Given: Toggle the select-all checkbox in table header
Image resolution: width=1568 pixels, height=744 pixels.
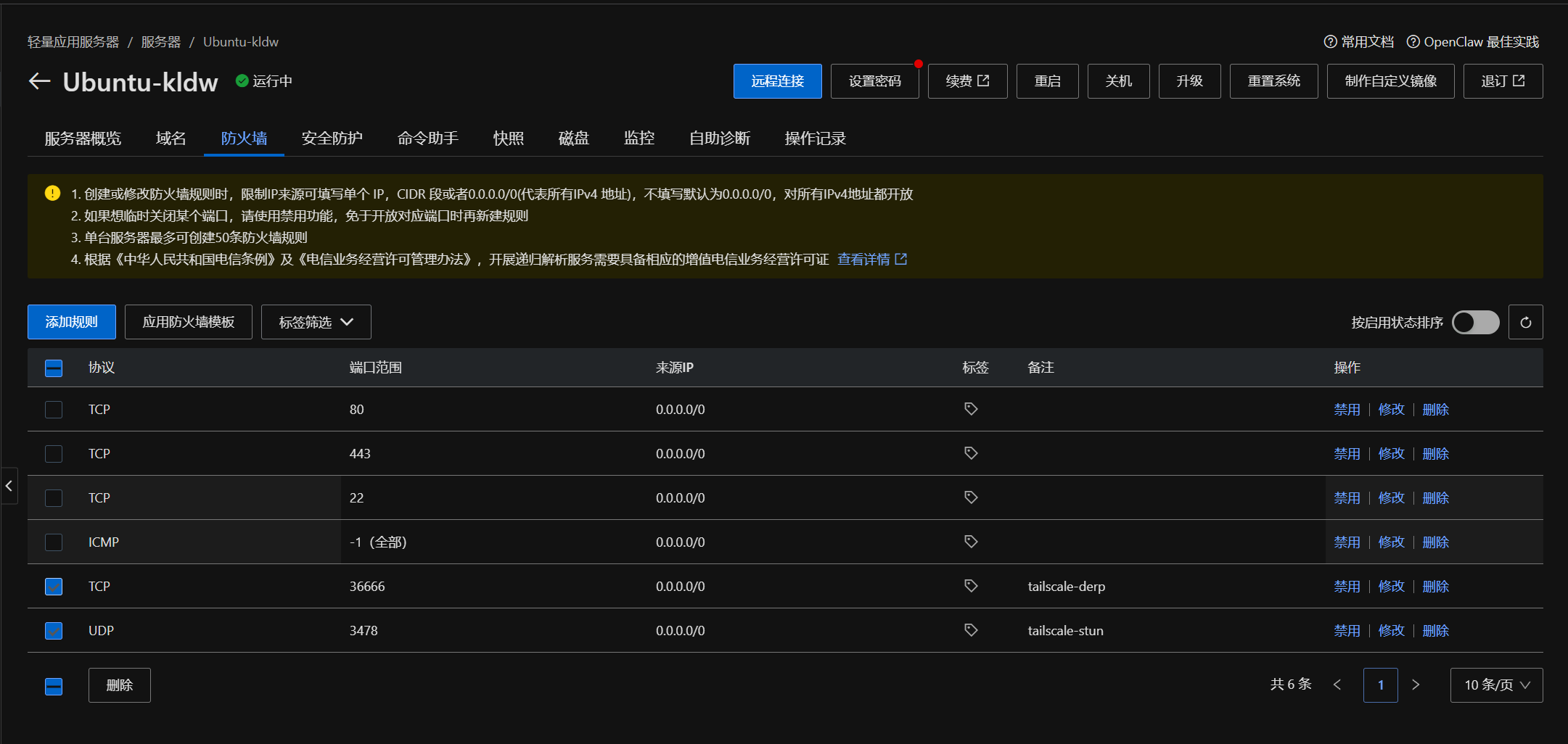Looking at the screenshot, I should click(x=54, y=368).
